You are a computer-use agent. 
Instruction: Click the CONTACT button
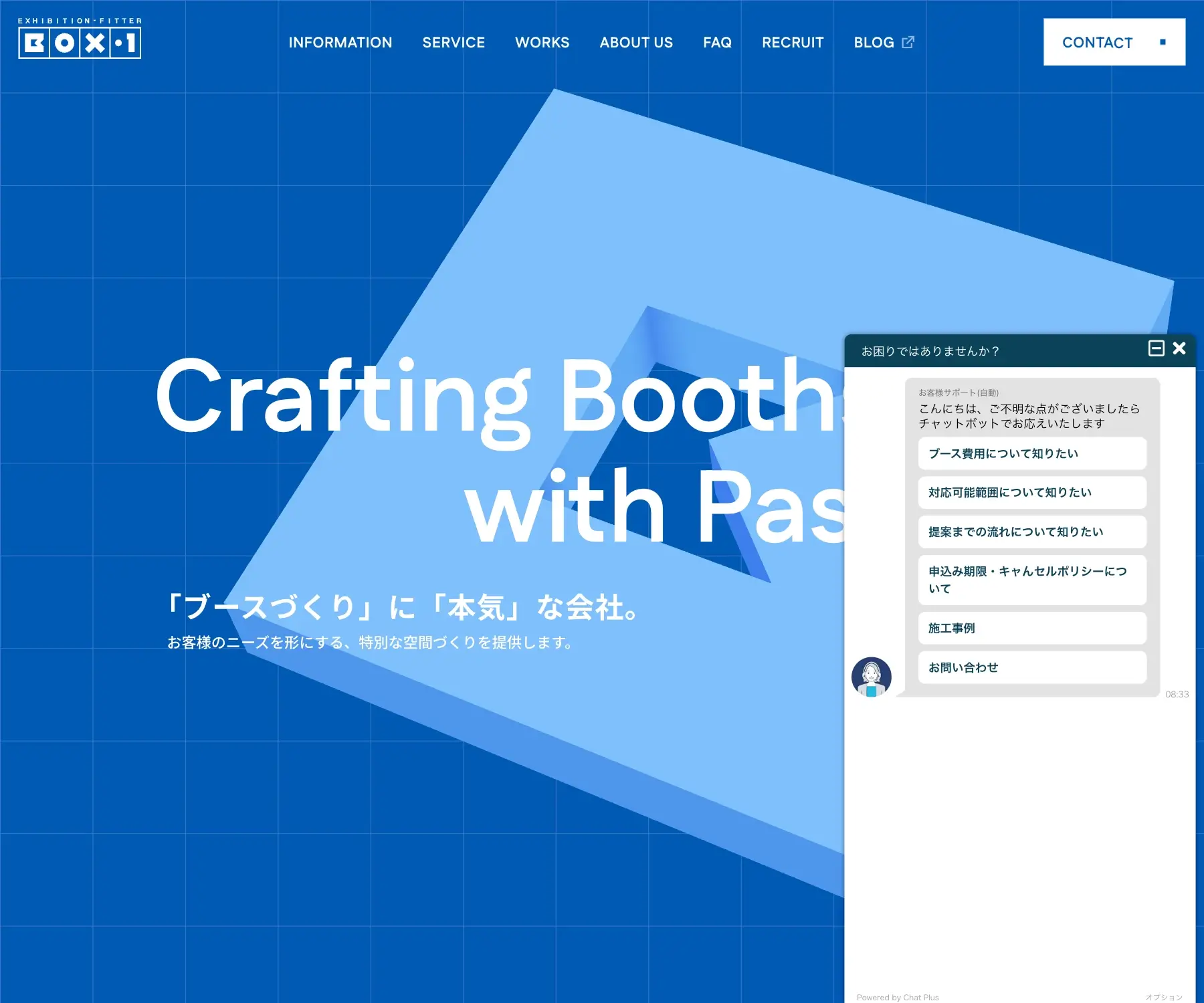point(1113,41)
